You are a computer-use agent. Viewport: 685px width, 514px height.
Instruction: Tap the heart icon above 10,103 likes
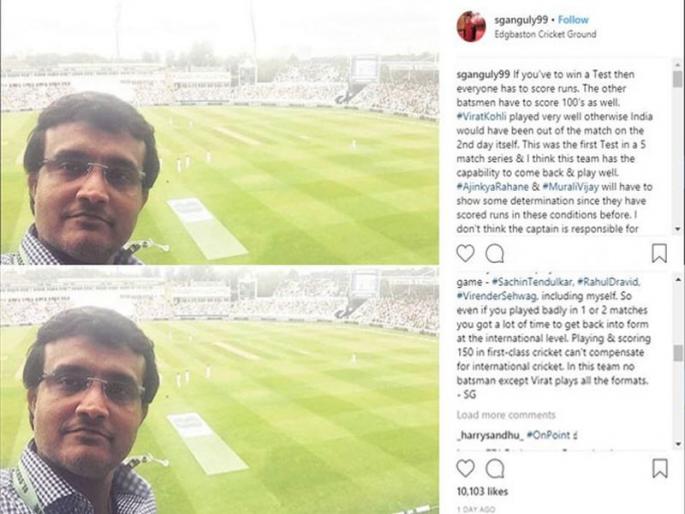[465, 468]
